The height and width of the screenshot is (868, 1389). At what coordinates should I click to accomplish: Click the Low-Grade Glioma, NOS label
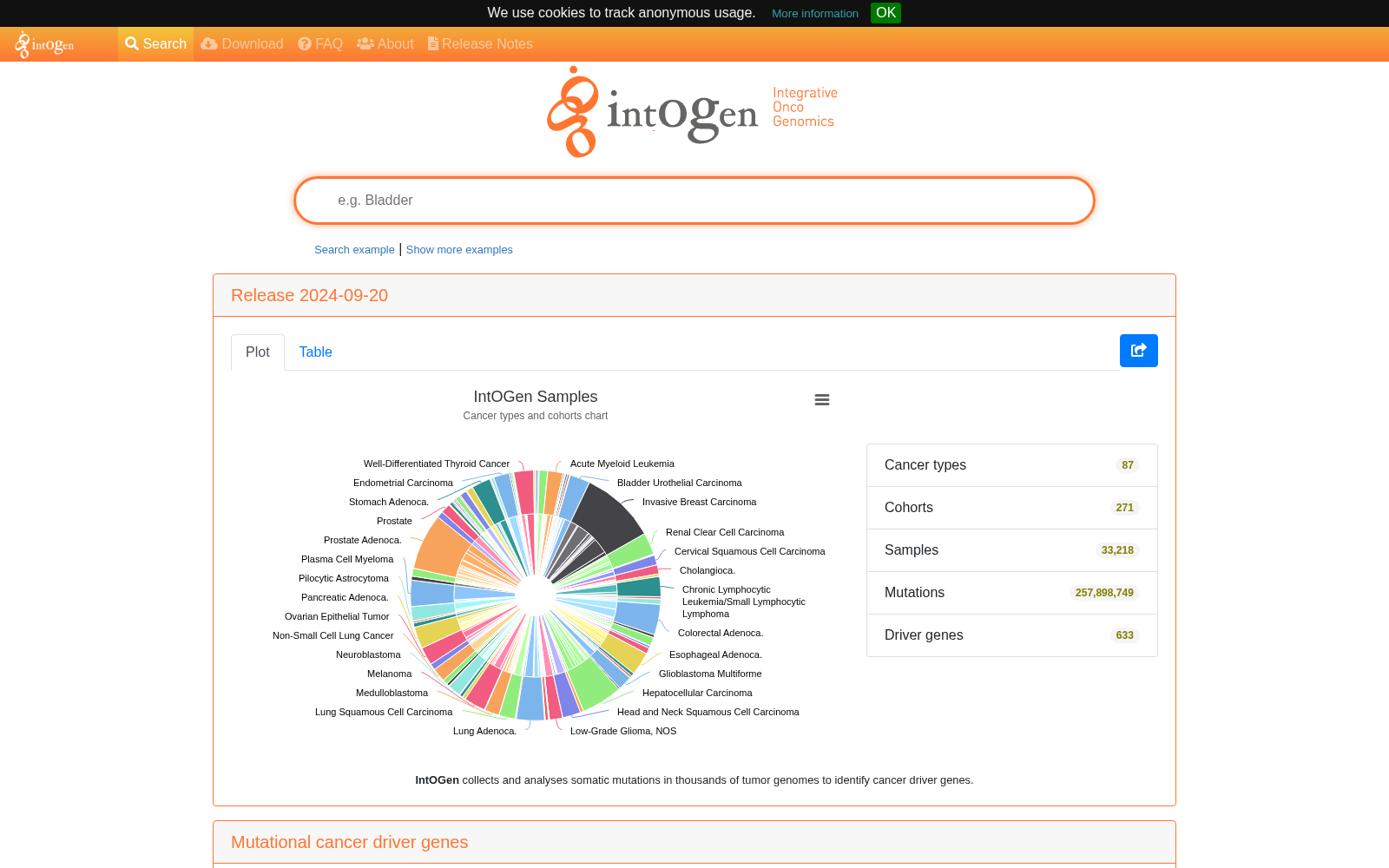[x=623, y=732]
